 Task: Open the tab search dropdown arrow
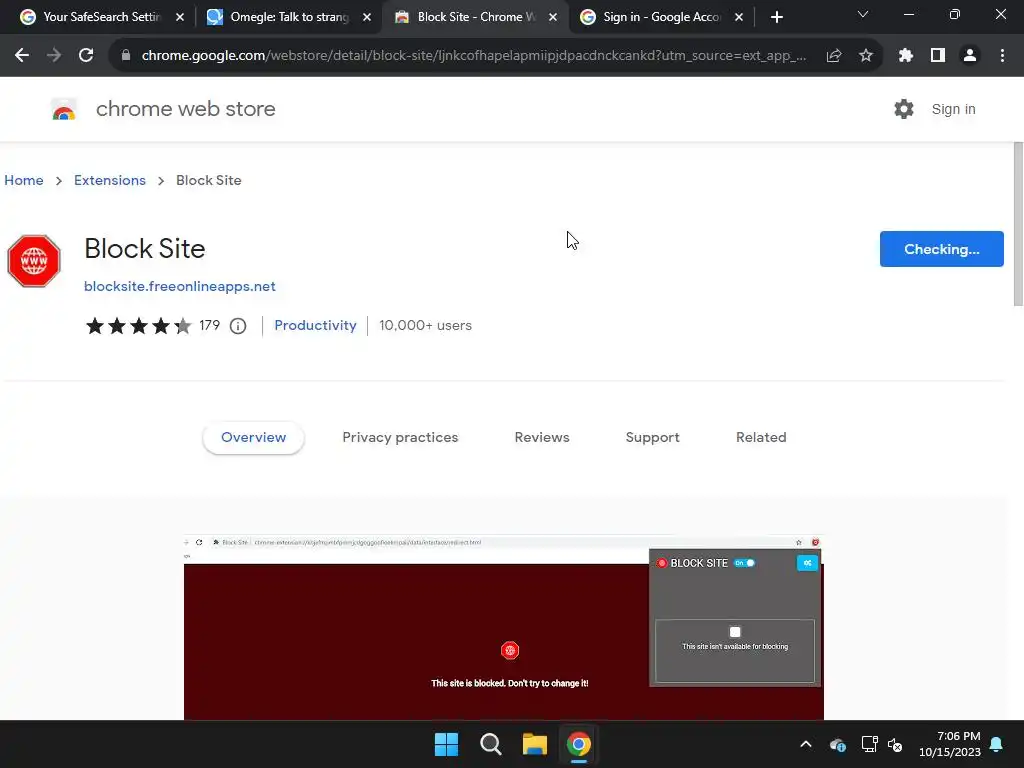[x=863, y=14]
